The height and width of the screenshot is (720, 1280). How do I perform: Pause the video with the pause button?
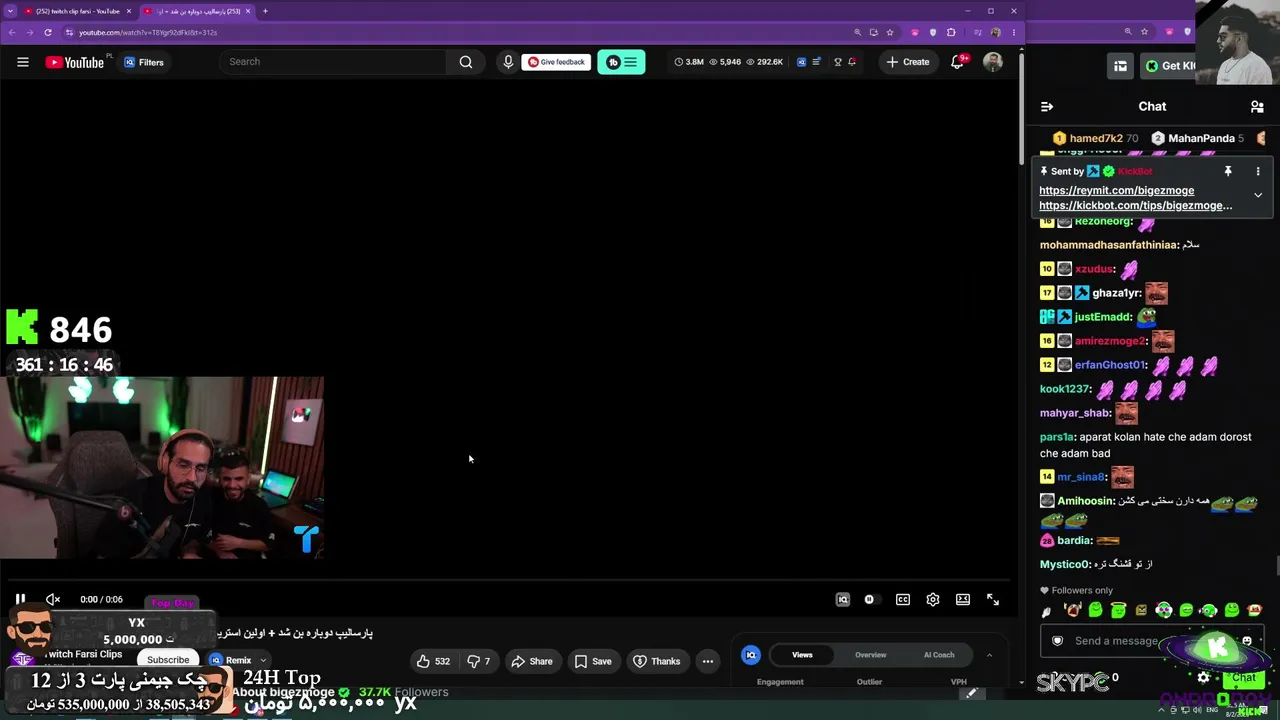click(20, 599)
